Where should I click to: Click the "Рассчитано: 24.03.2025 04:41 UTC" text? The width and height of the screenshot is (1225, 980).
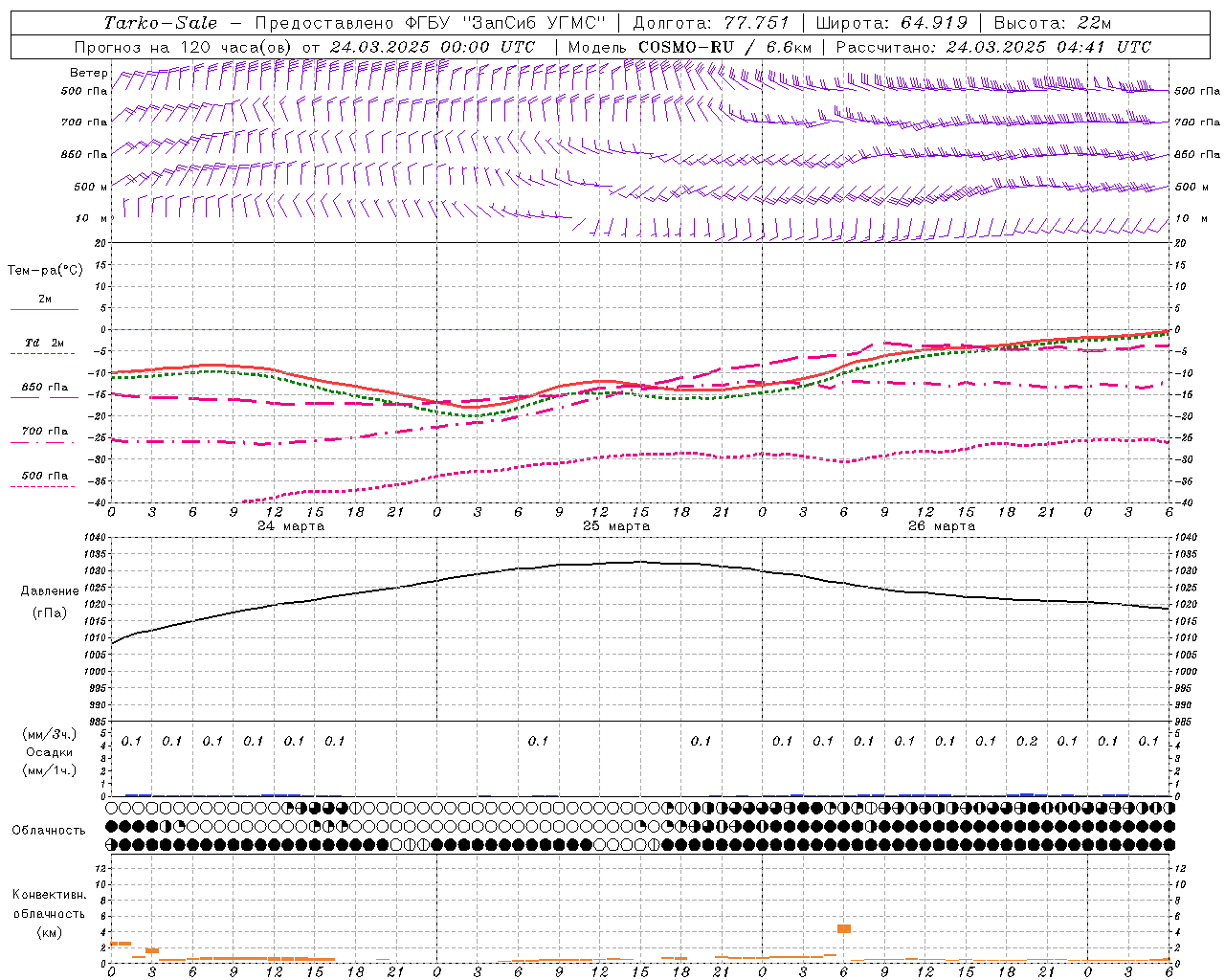click(993, 47)
